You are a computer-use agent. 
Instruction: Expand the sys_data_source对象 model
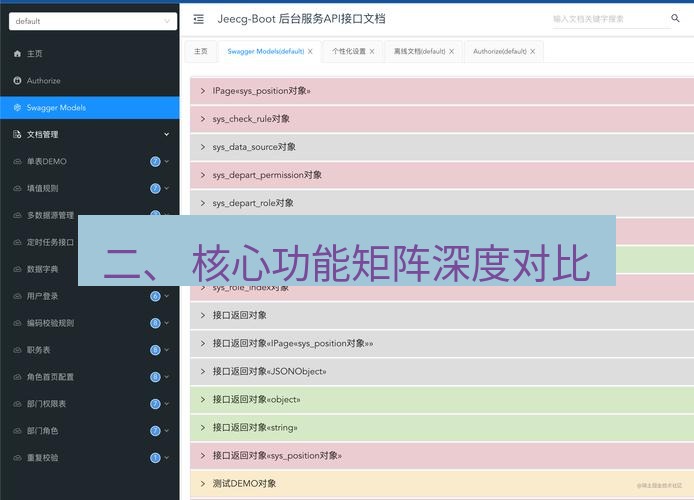pos(442,147)
